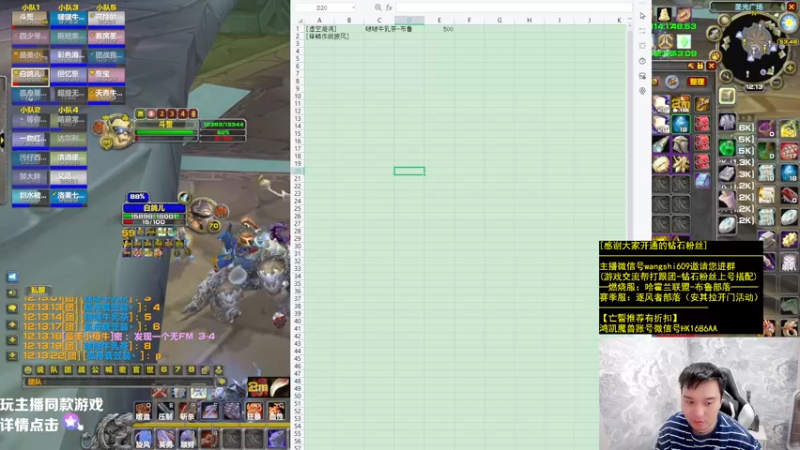Select the 团 channel shortcut in chat bar
Screen dimensions: 800x450
68,370
